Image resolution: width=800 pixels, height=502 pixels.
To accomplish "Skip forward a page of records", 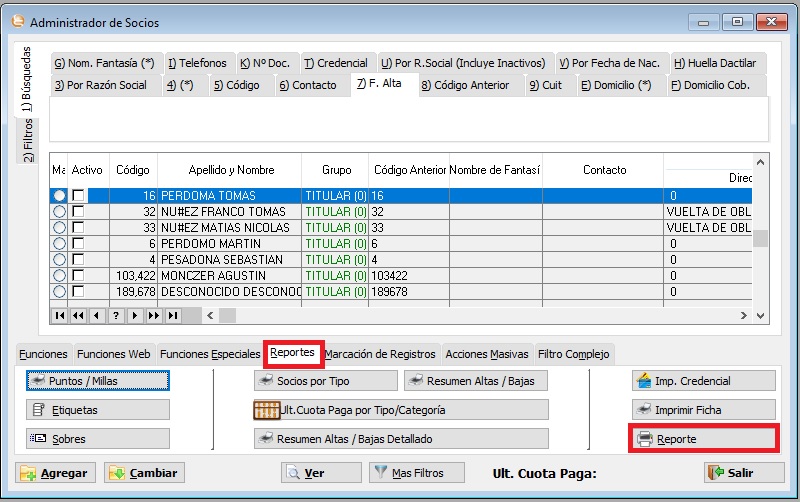I will point(154,315).
